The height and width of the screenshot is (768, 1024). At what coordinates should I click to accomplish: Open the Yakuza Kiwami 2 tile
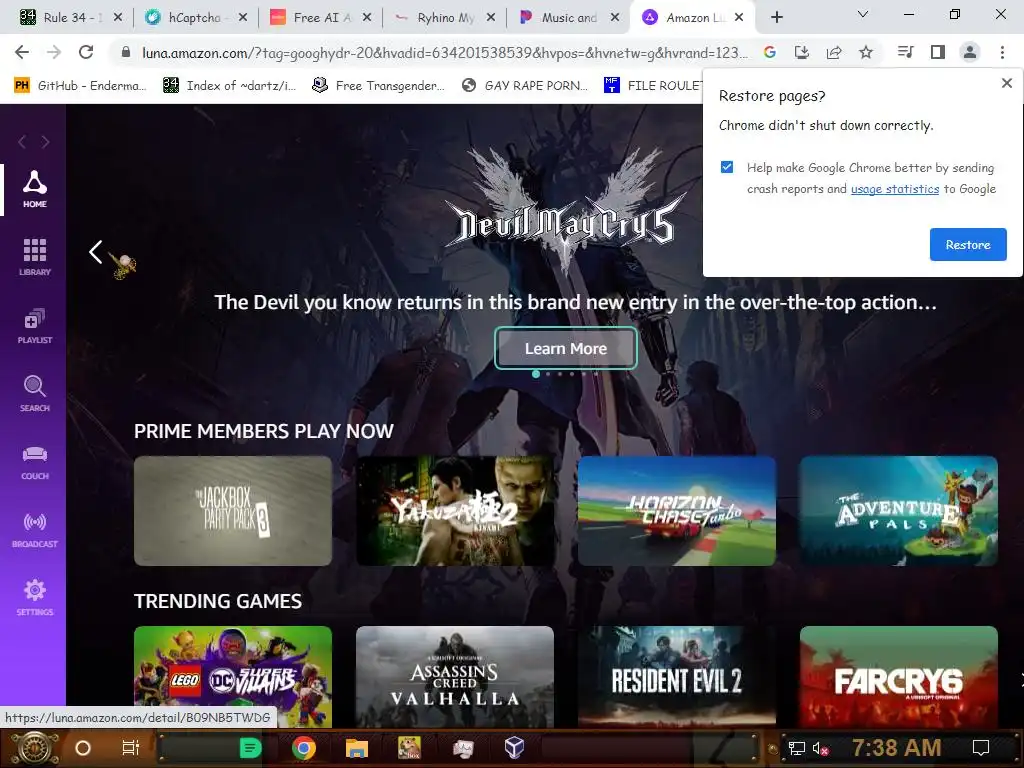[x=455, y=511]
